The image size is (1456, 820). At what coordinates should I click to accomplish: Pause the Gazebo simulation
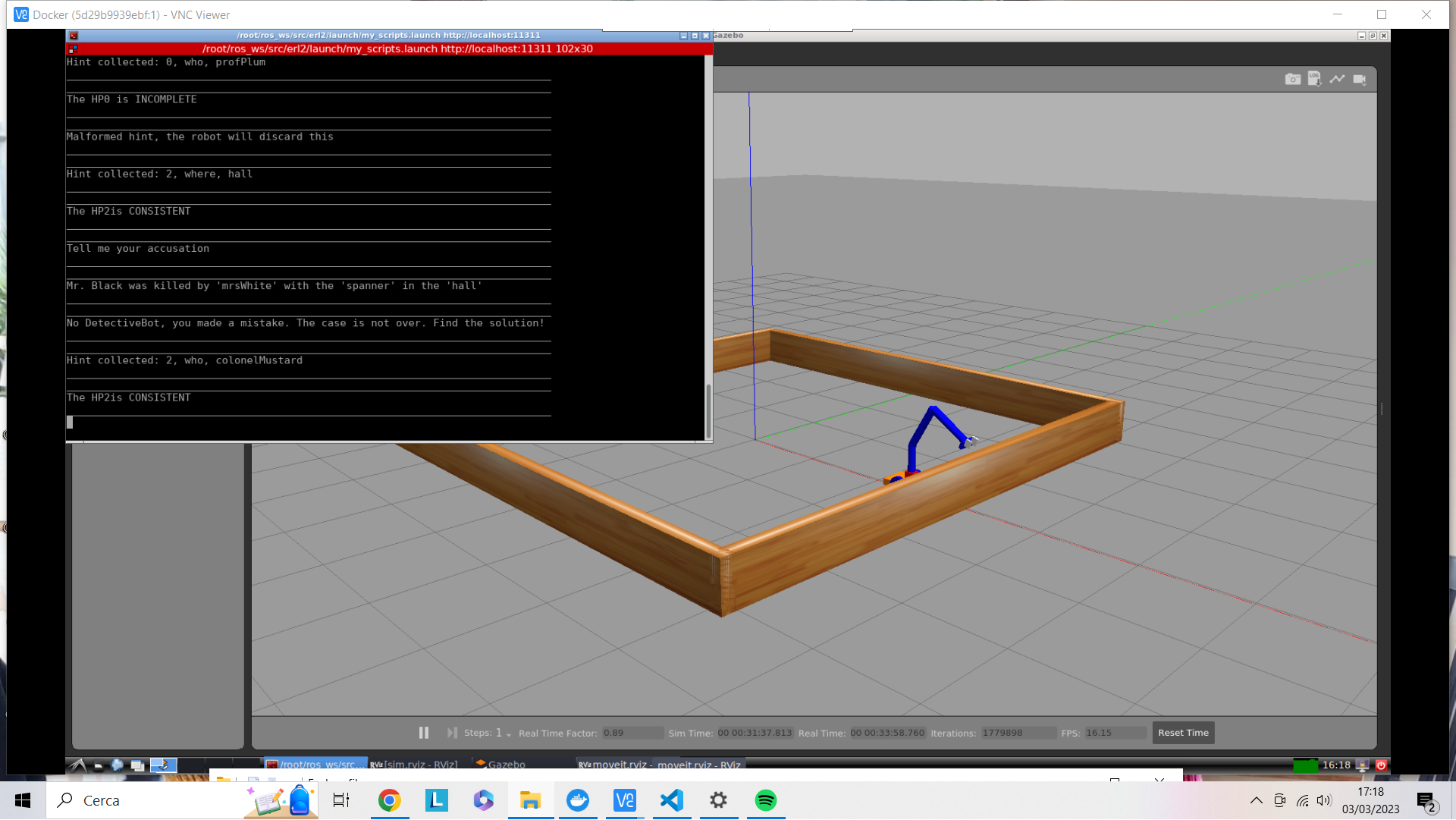point(424,733)
